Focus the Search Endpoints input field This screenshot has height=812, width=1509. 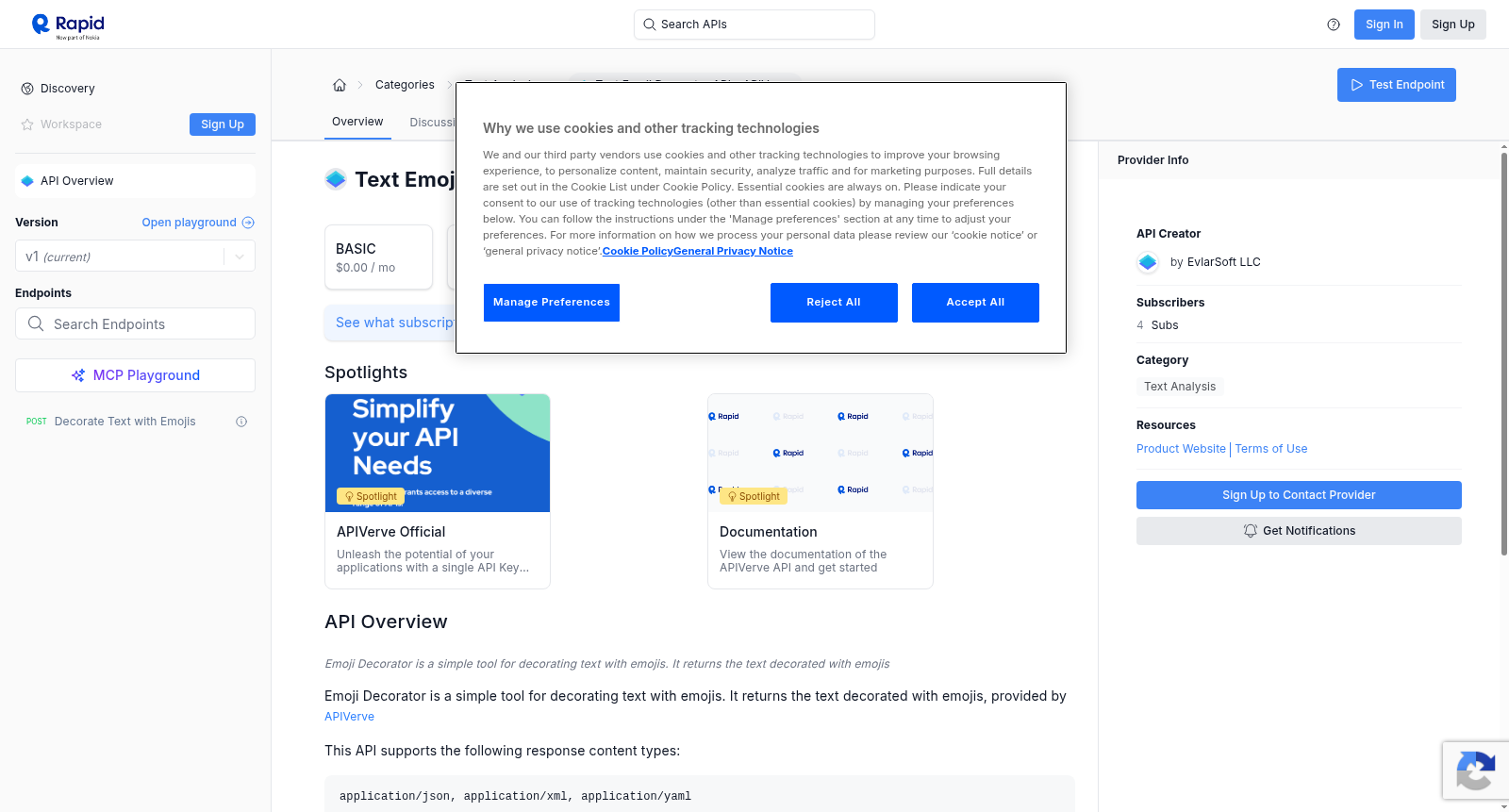click(135, 323)
